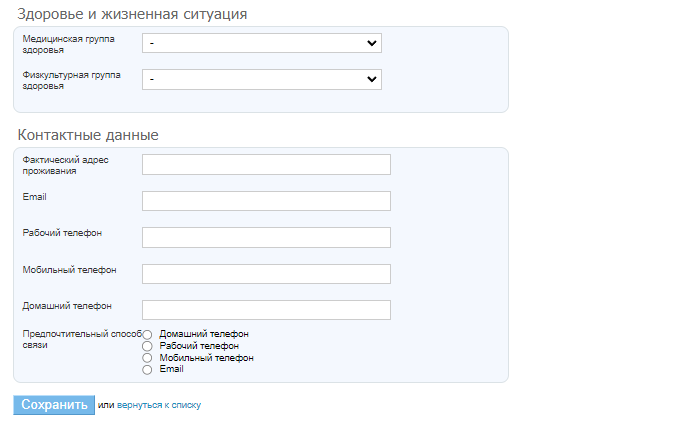Click into the Email text input box
The image size is (693, 428).
point(266,201)
